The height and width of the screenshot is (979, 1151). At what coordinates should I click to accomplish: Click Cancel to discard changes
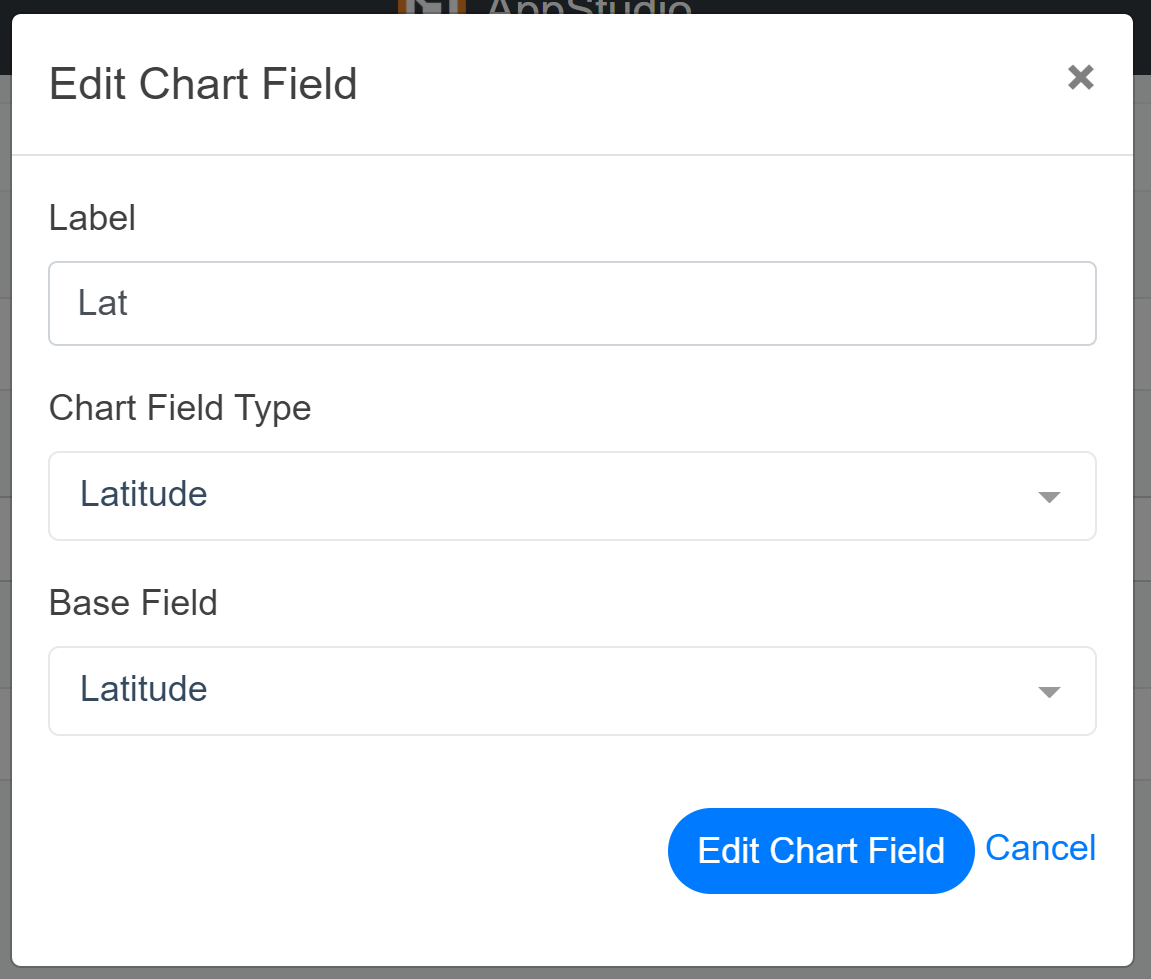[1040, 848]
